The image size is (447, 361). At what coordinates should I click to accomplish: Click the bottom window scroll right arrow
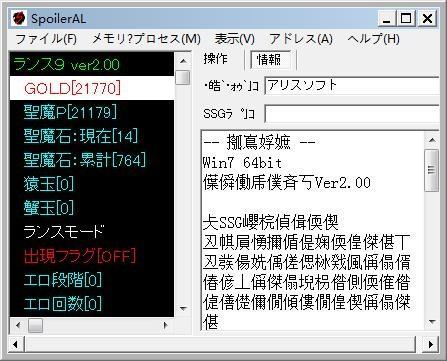431,344
